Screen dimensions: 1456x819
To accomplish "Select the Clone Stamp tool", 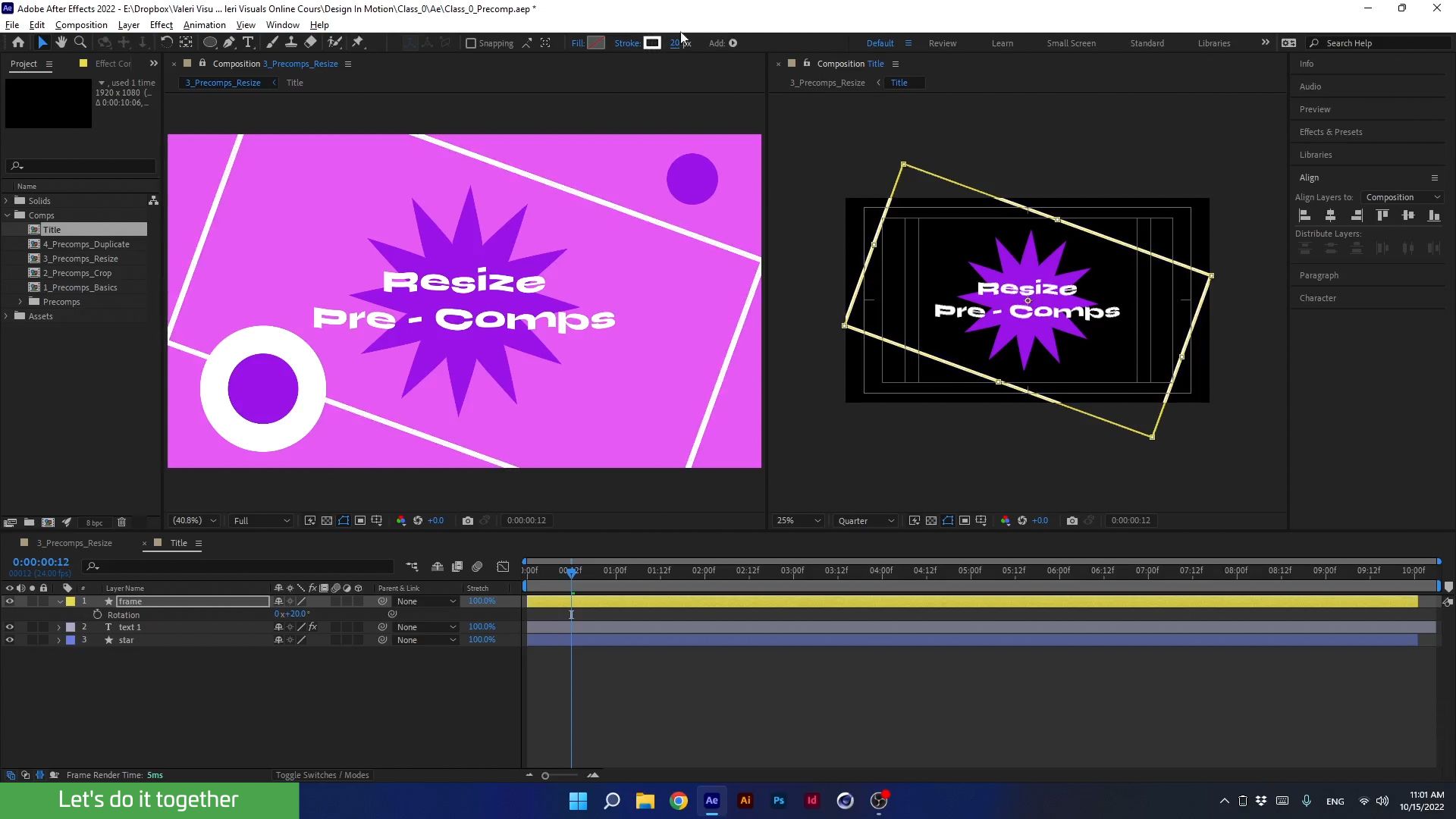I will coord(291,42).
